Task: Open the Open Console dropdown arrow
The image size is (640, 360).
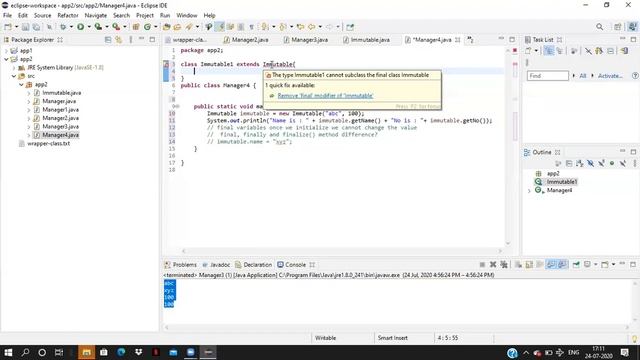Action: (613, 264)
